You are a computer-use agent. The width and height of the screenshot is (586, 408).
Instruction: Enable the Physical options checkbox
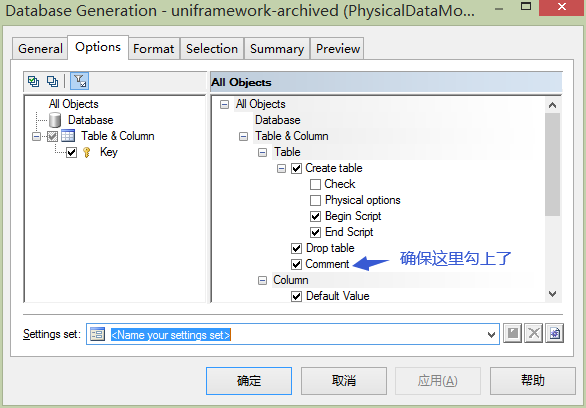tap(315, 201)
